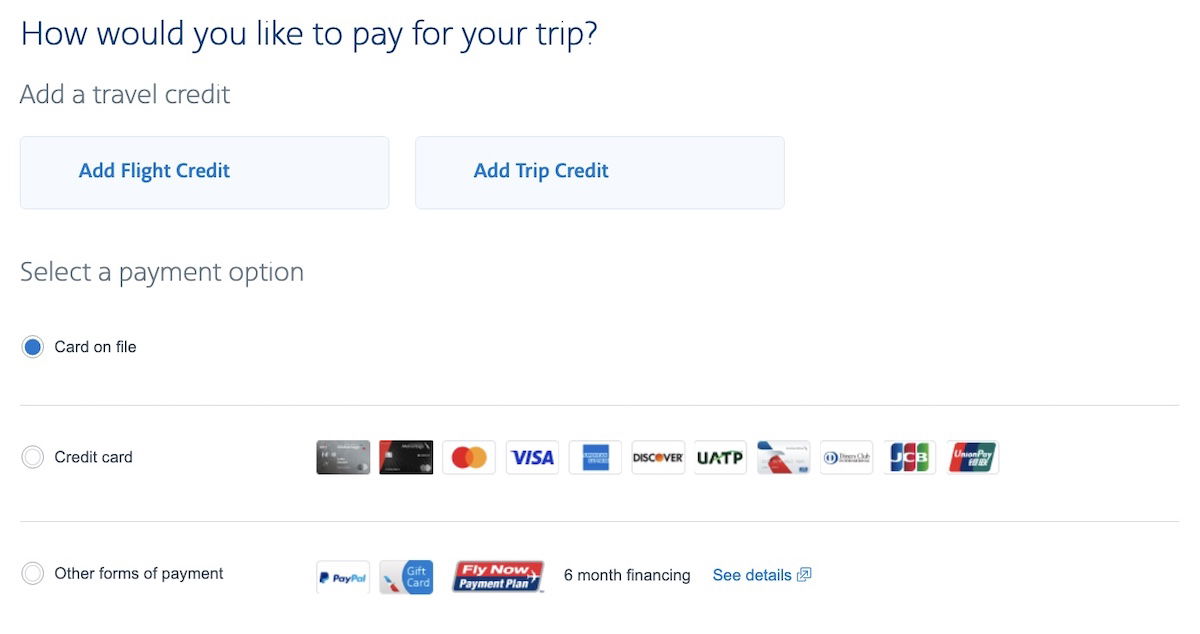Click the UnionPay card icon
Viewport: 1200px width, 634px height.
tap(971, 457)
